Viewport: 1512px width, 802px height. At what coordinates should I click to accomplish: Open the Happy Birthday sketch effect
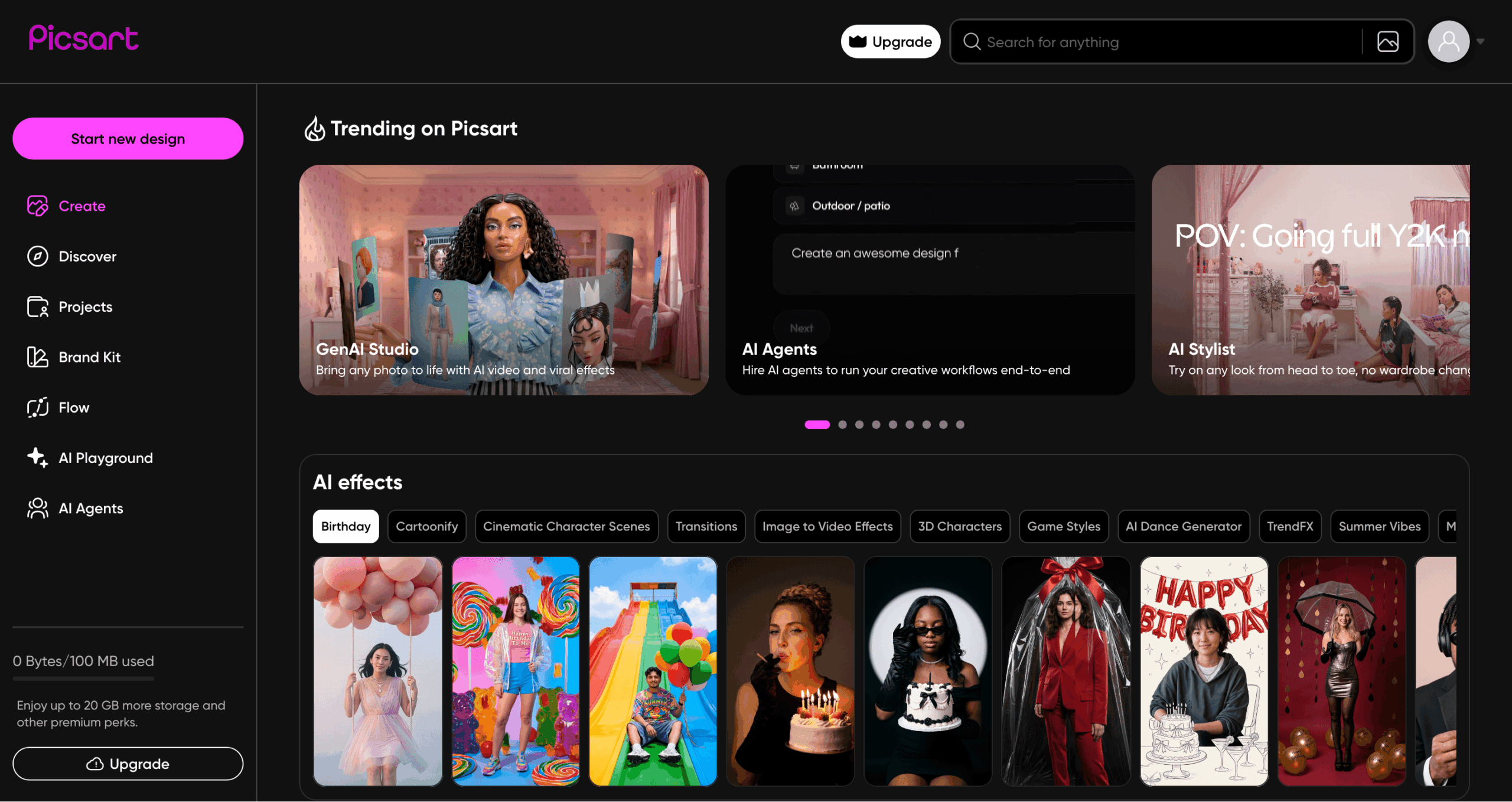1204,671
